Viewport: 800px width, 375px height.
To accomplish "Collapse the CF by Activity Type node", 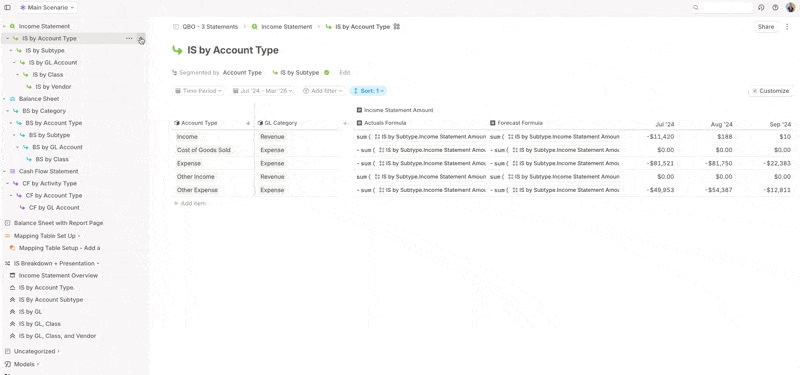I will [8, 184].
